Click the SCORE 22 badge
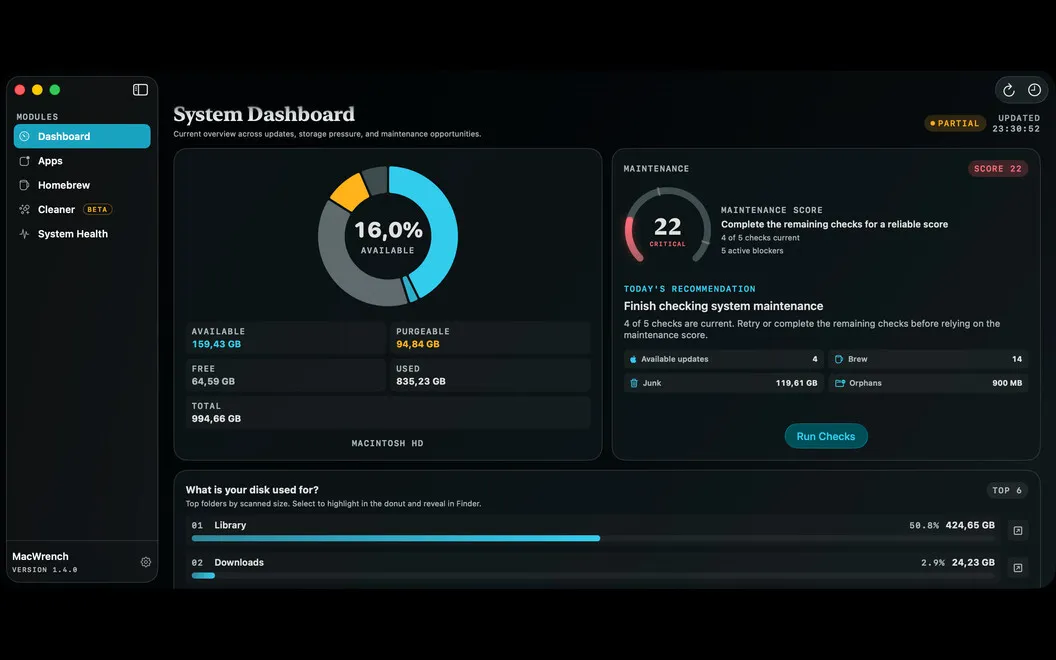This screenshot has width=1056, height=660. (x=997, y=168)
